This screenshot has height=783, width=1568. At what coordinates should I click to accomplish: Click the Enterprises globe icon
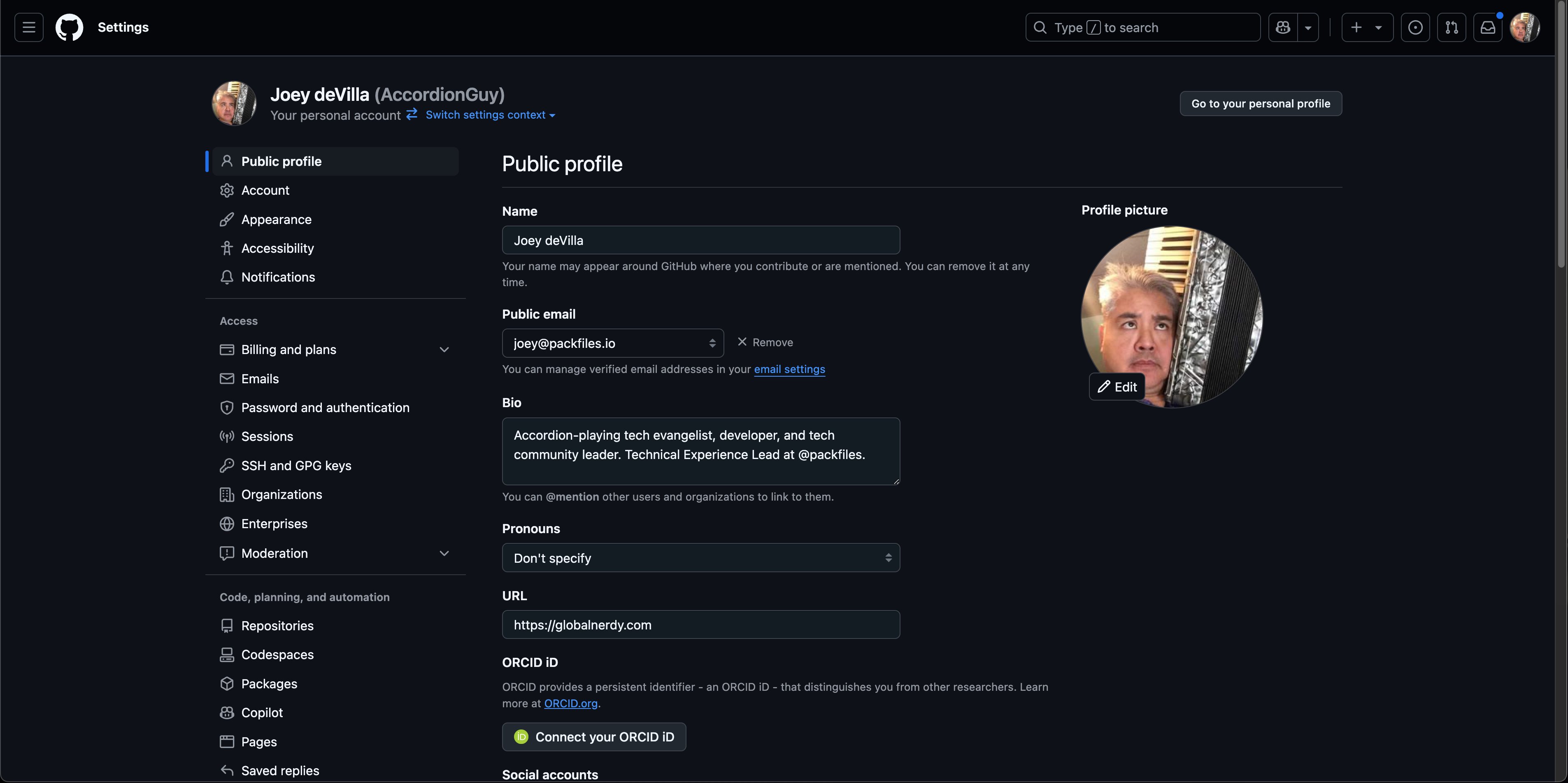click(226, 524)
